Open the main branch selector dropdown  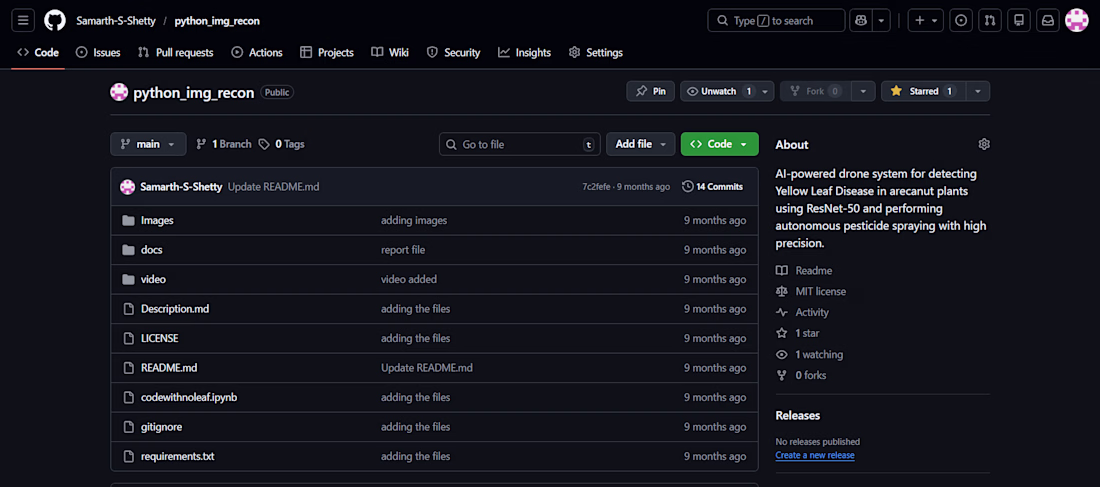(x=148, y=144)
